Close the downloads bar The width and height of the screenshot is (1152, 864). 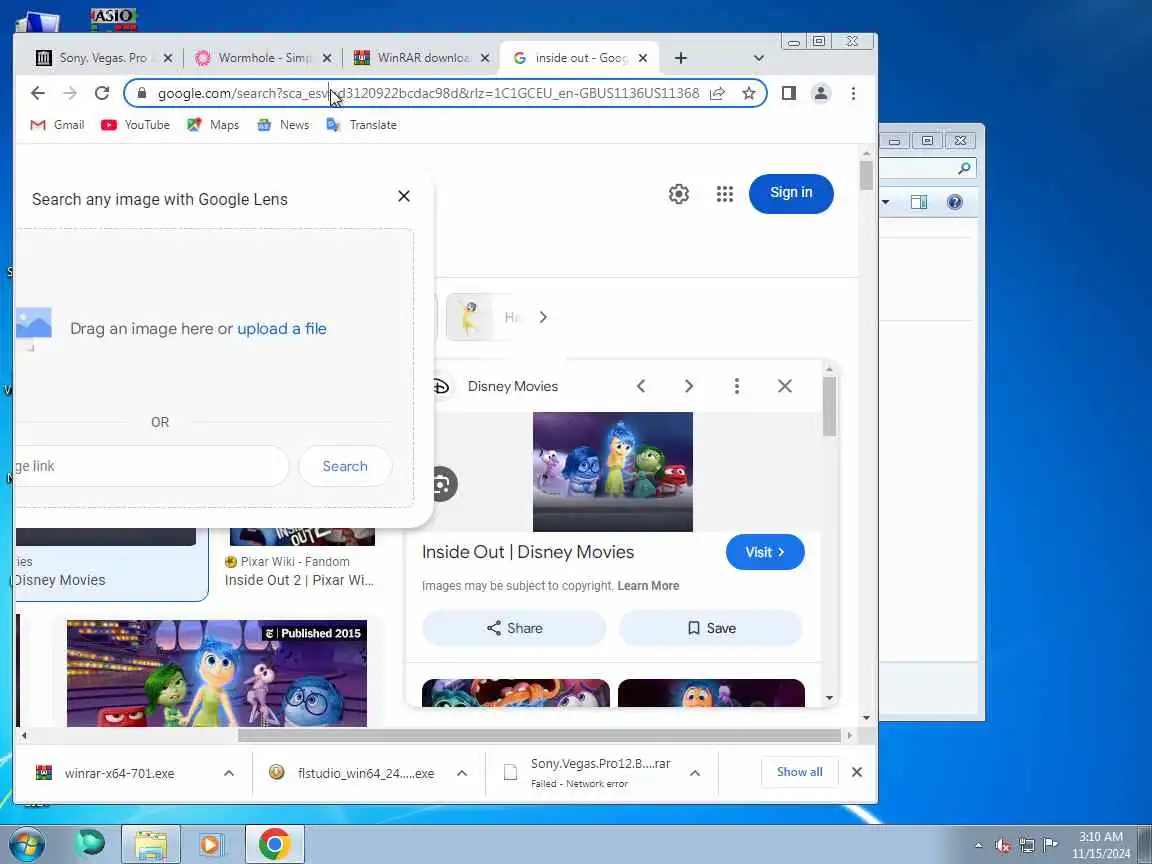(x=857, y=772)
